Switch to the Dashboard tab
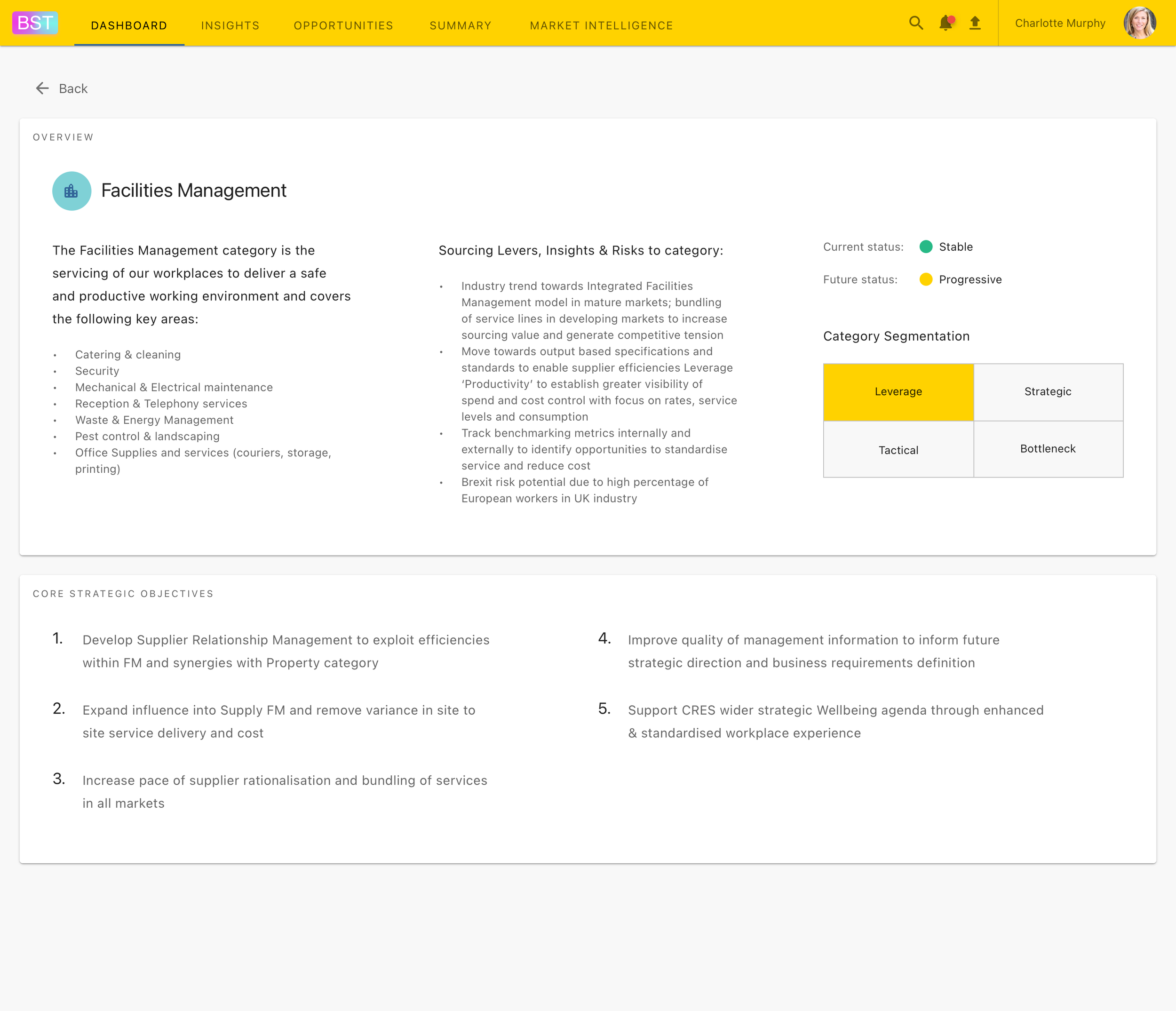 129,25
